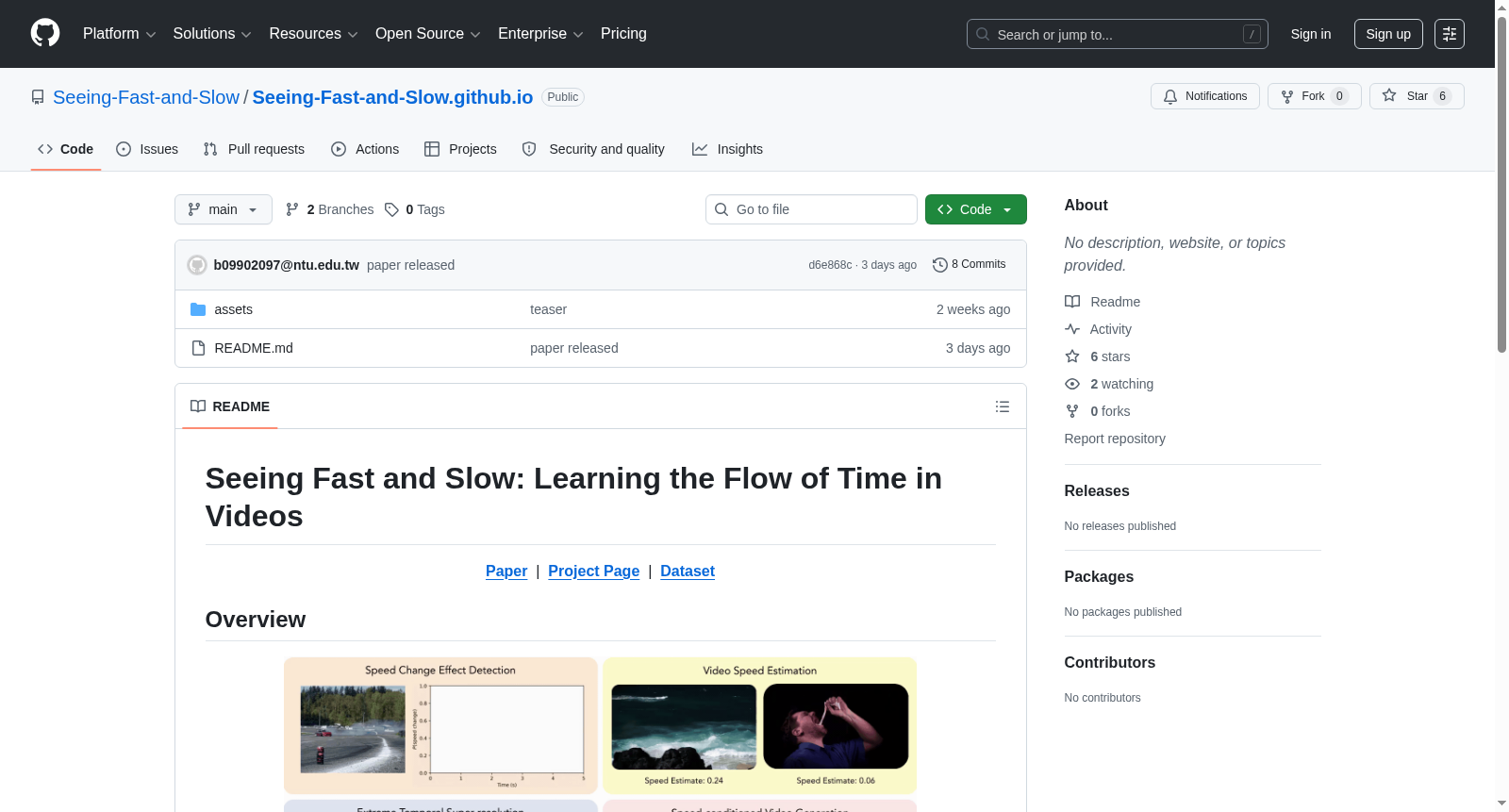Open the Project Page link
The height and width of the screenshot is (812, 1509).
(594, 571)
